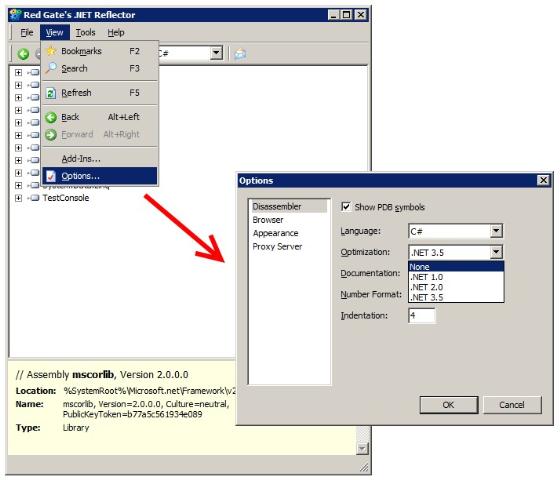Image resolution: width=560 pixels, height=480 pixels.
Task: Click the Refresh icon in View menu
Action: point(51,93)
